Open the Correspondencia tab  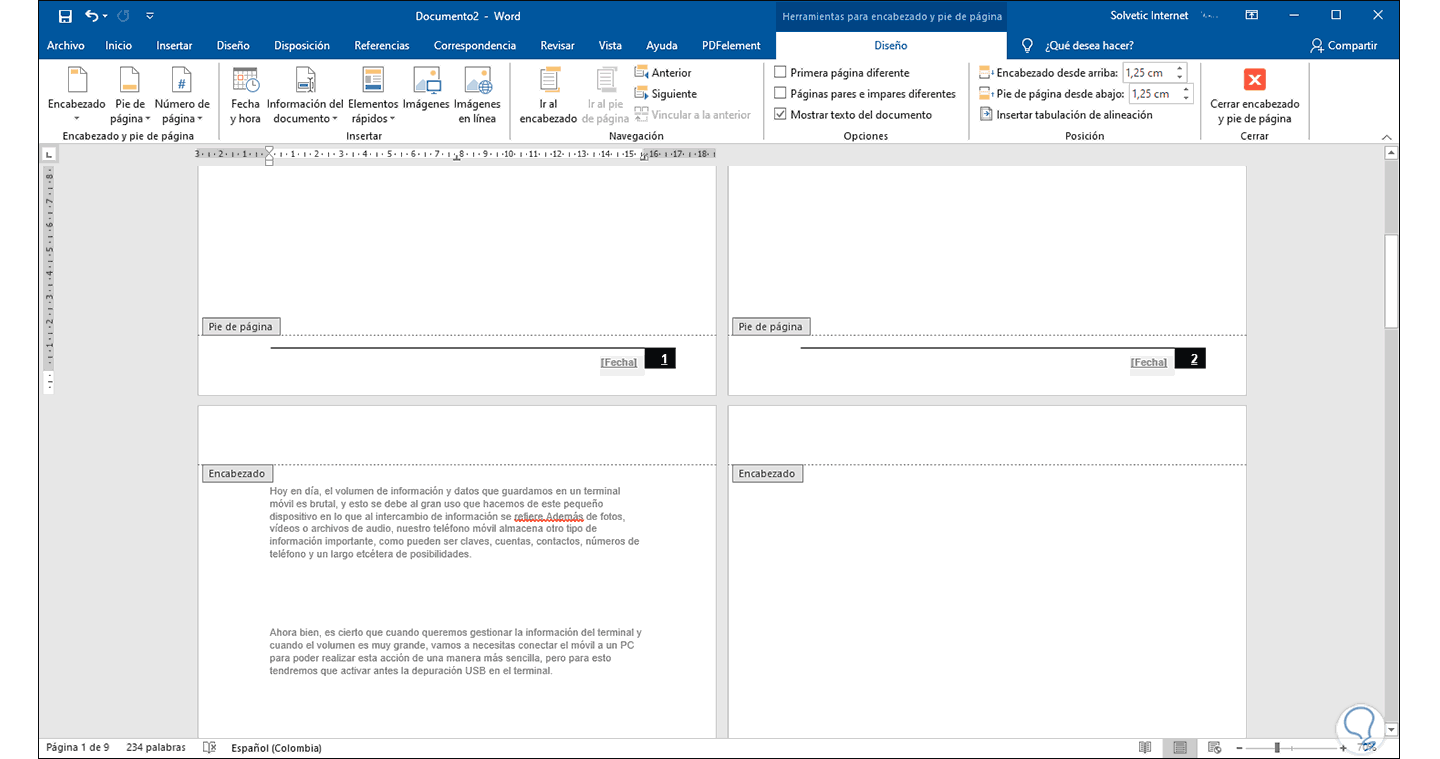coord(475,46)
